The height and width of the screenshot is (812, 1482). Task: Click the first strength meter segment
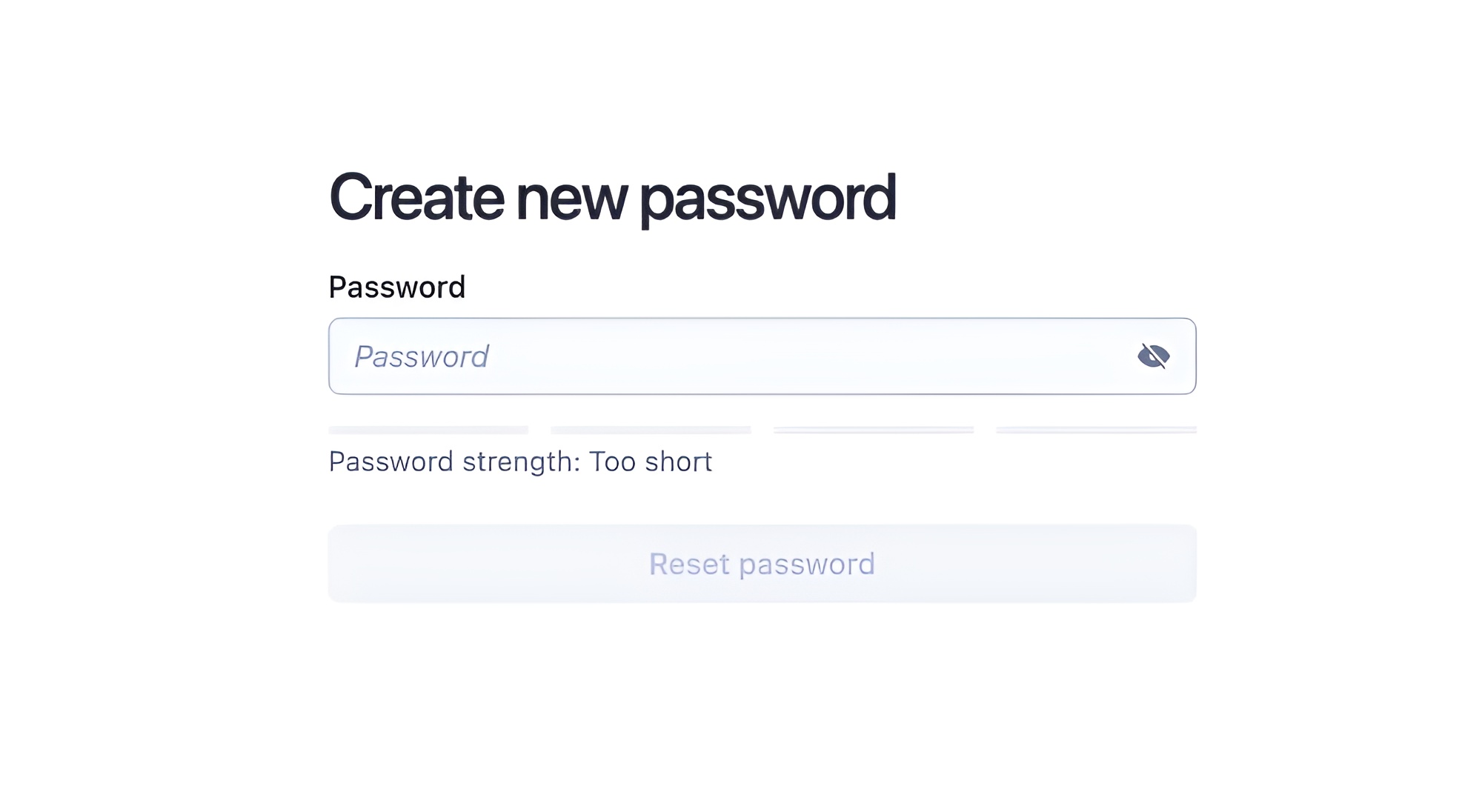tap(428, 430)
